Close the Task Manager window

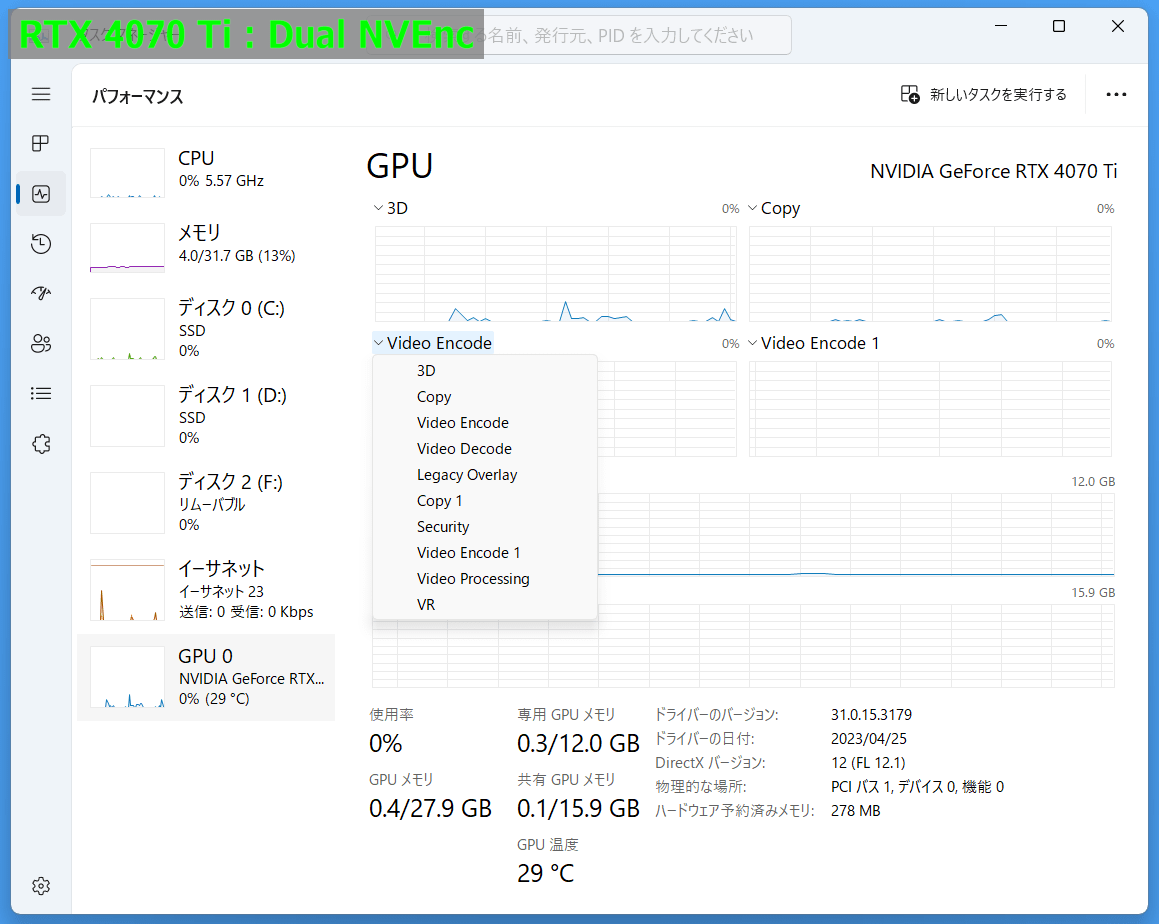pos(1118,27)
